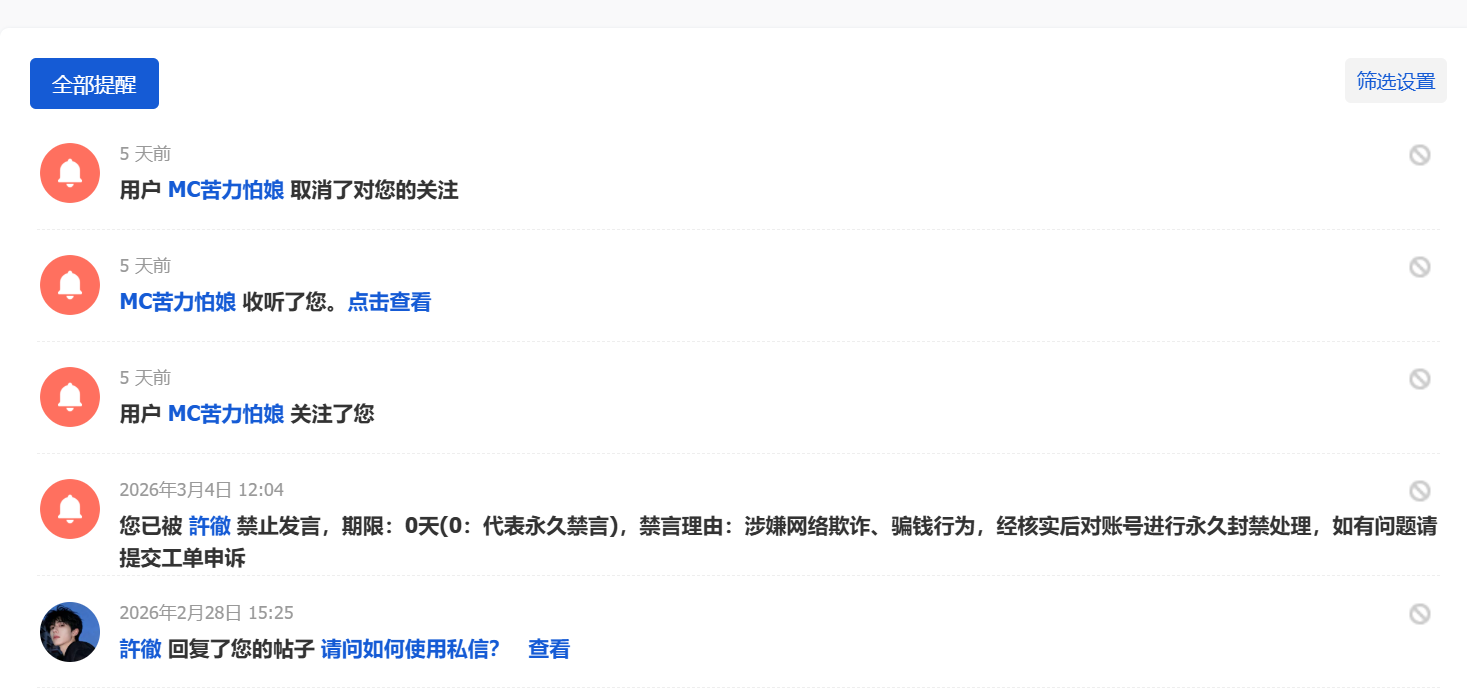
Task: Block the 取消了对您的关注 notification type
Action: pyautogui.click(x=1419, y=155)
